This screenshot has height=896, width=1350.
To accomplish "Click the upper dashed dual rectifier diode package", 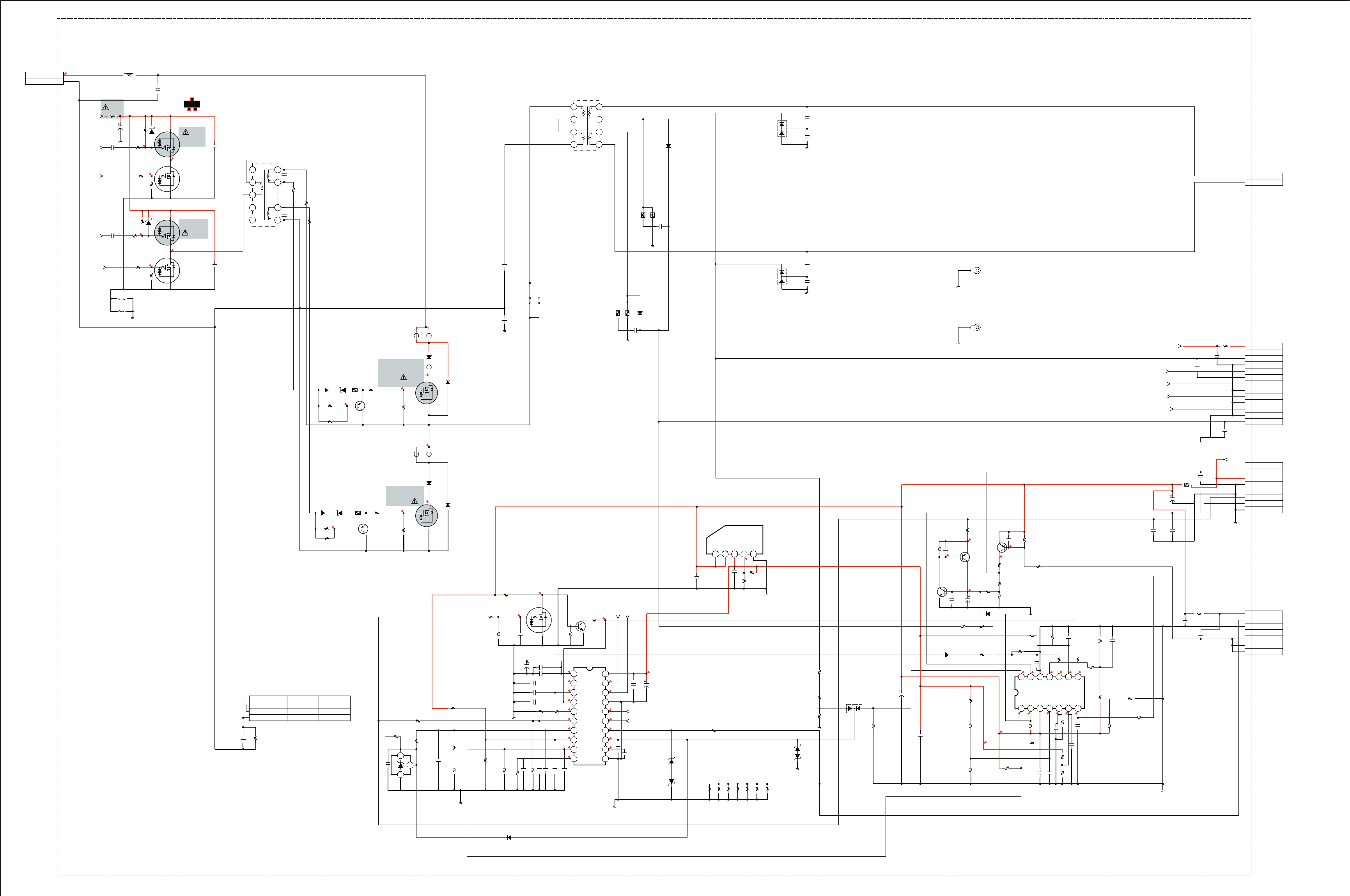I will tap(782, 129).
